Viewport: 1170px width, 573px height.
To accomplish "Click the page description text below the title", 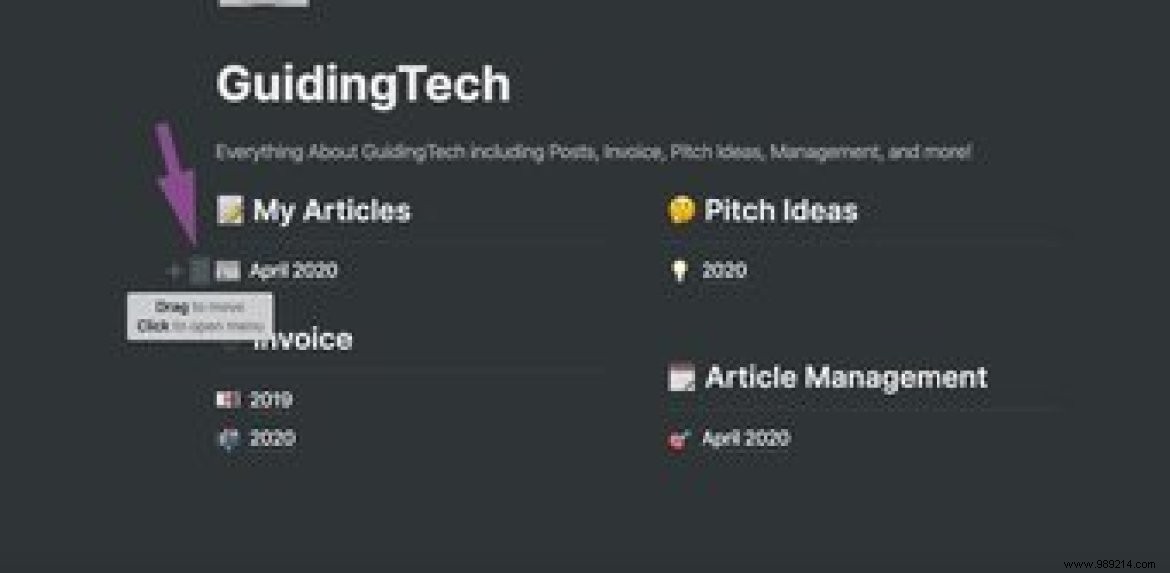I will coord(593,153).
